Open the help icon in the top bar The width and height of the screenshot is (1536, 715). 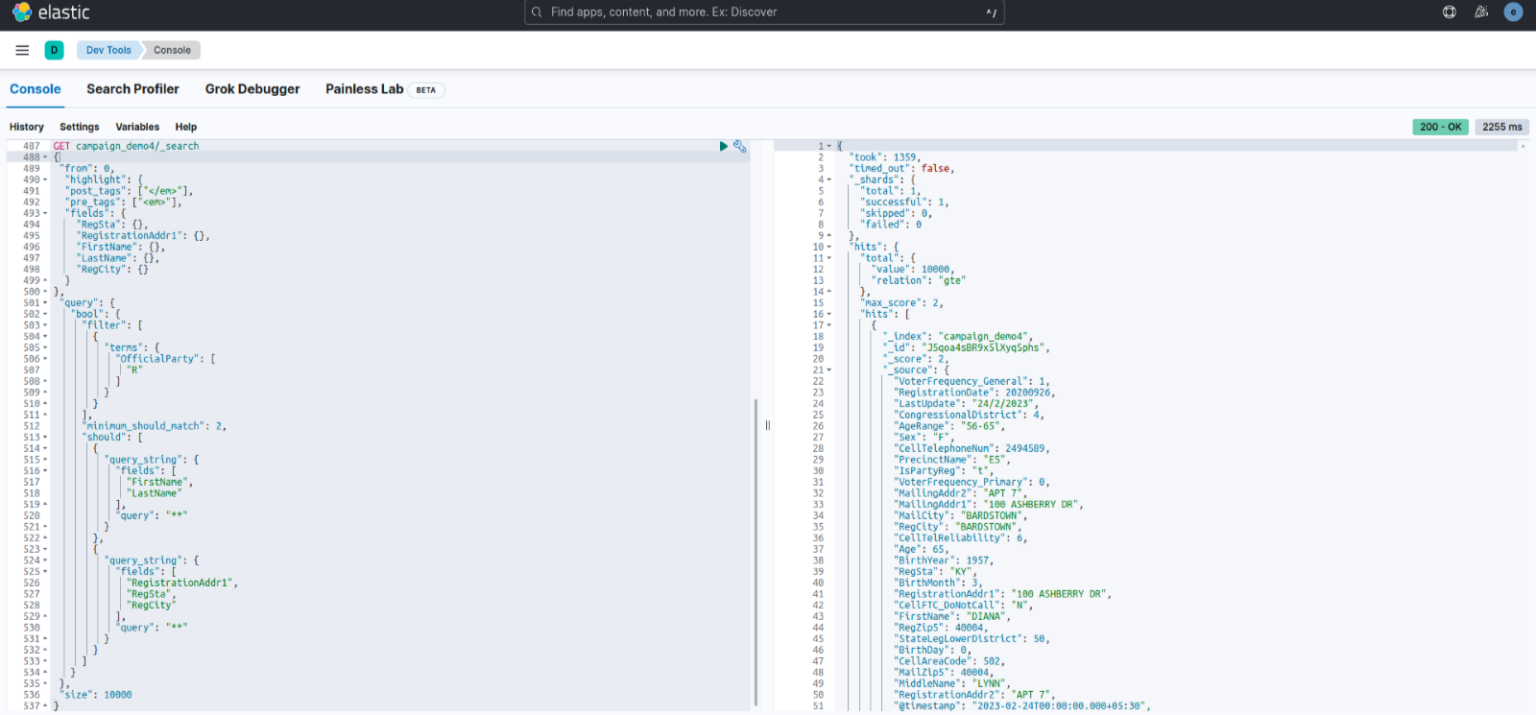1449,11
